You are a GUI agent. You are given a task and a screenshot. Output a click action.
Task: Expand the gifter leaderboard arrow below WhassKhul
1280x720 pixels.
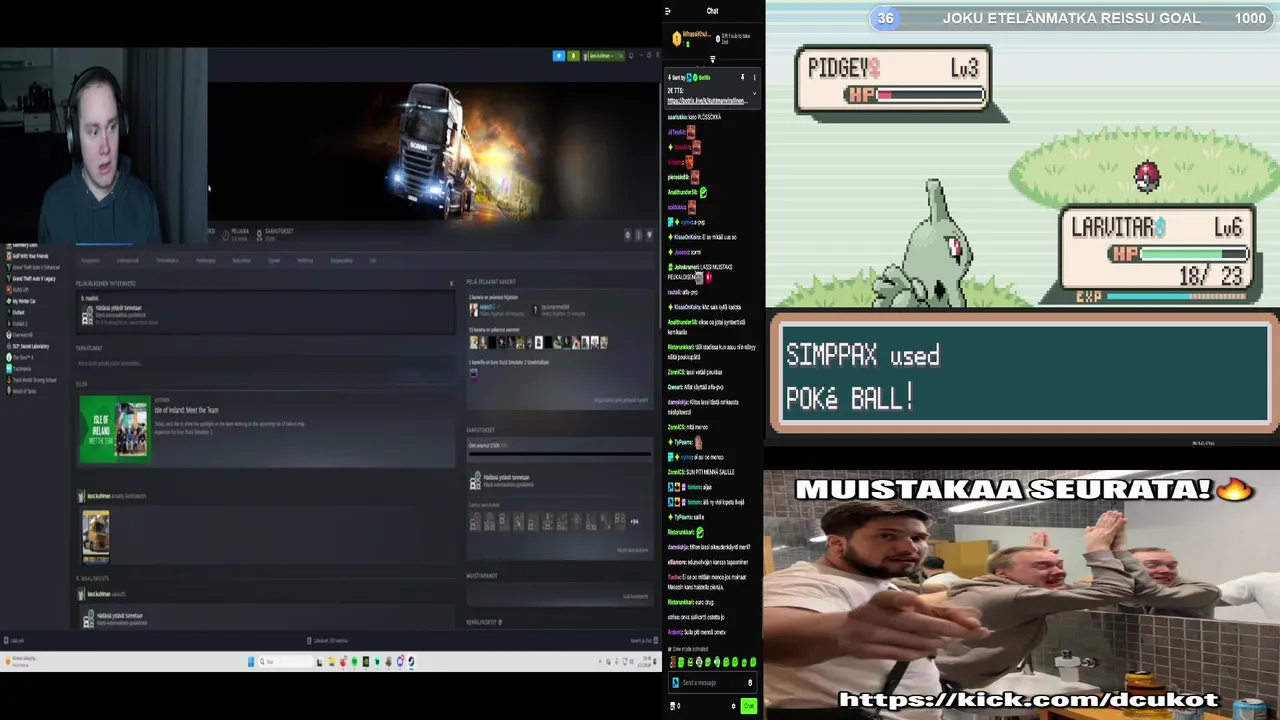(712, 60)
